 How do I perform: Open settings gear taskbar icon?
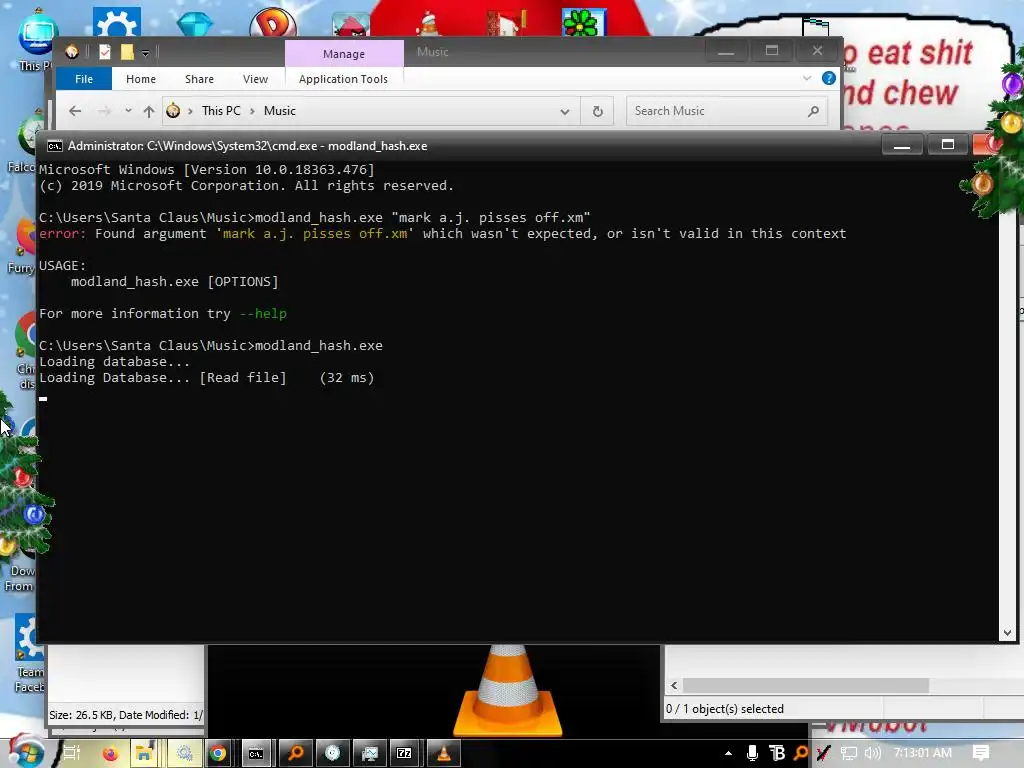point(185,754)
